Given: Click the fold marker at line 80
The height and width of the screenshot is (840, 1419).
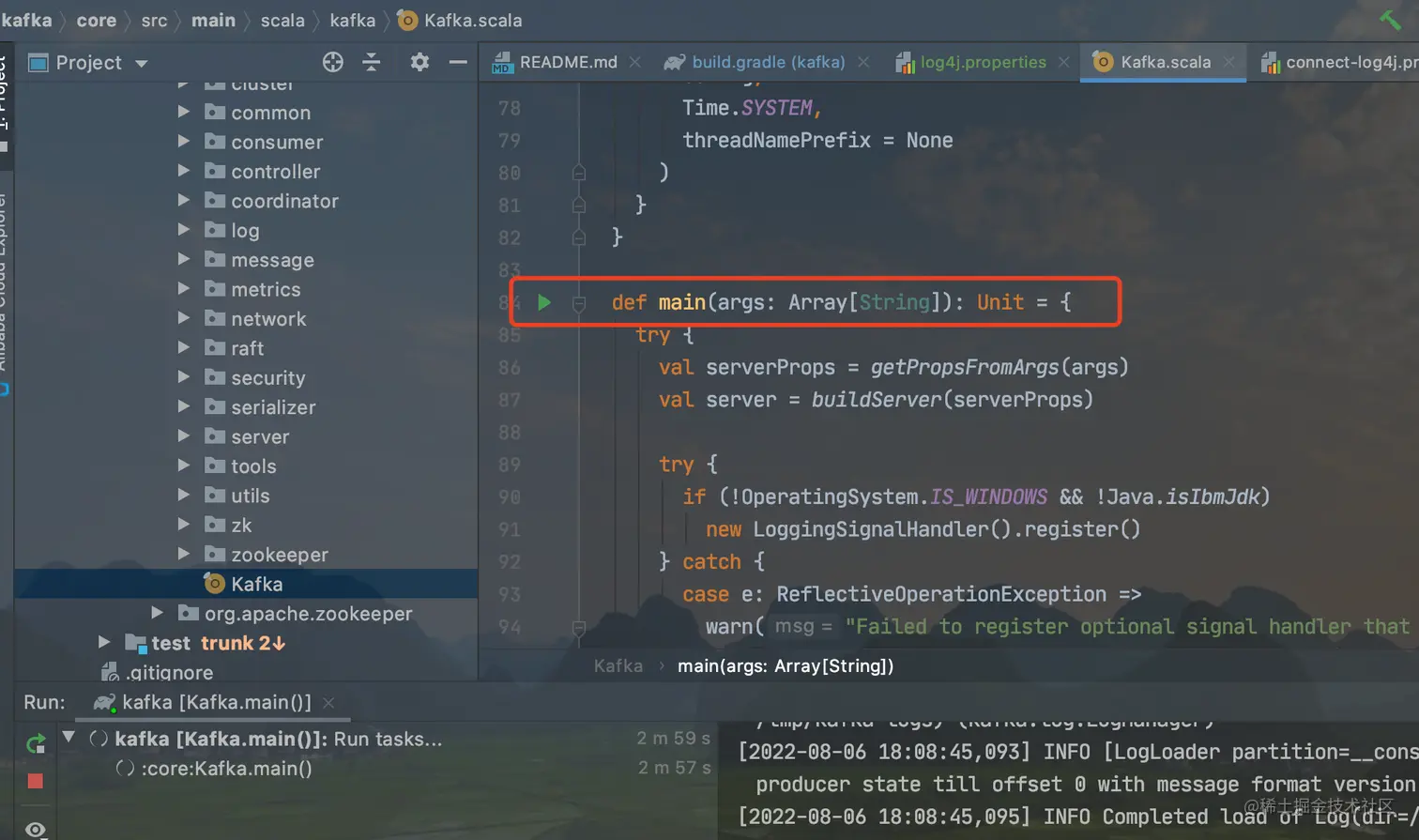Looking at the screenshot, I should (579, 173).
